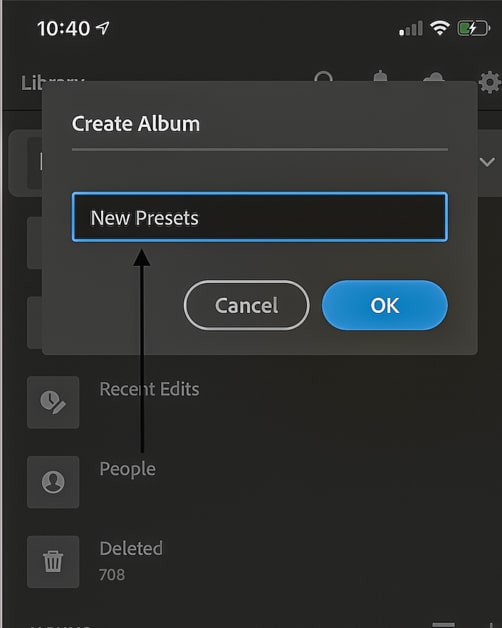502x628 pixels.
Task: Click the Recent Edits clock icon
Action: pos(53,402)
